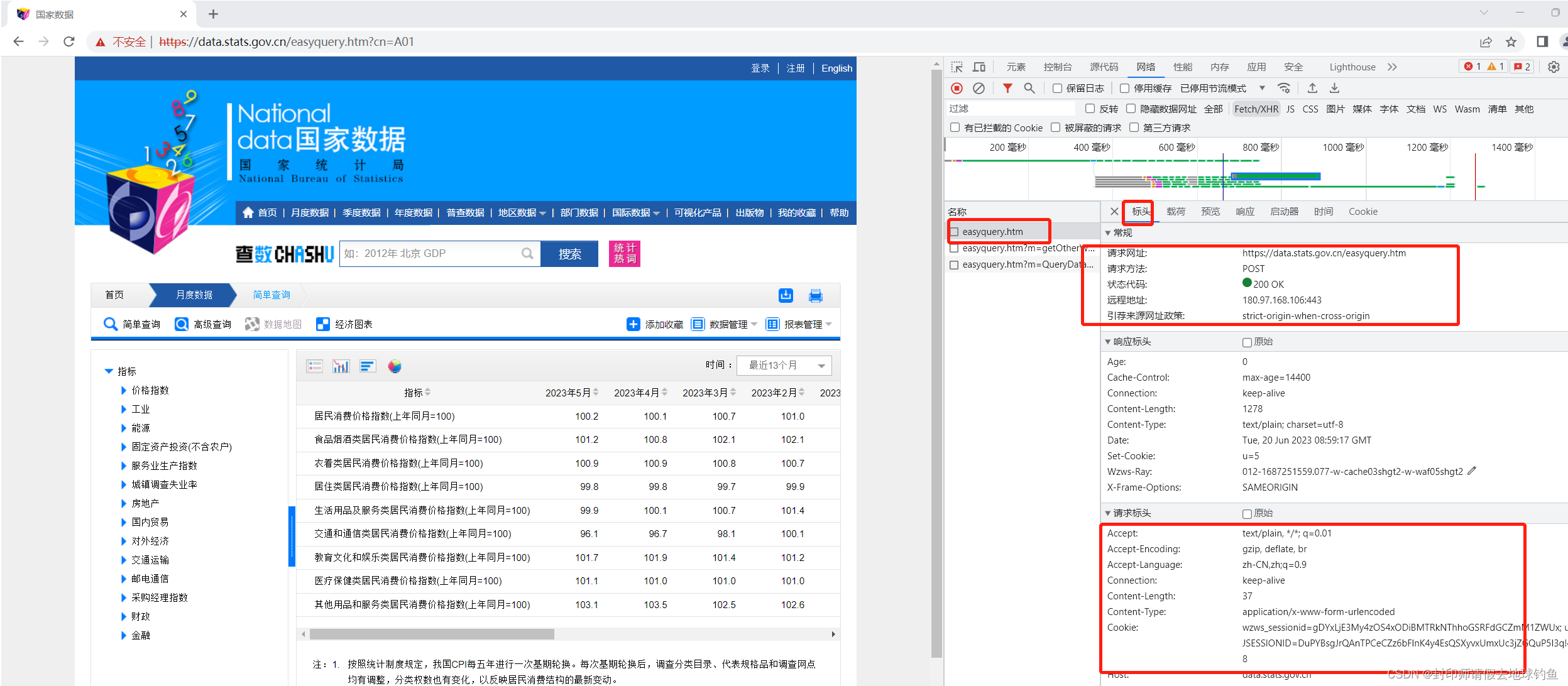Click the pie chart view icon
Screen dimensions: 1568x686
tap(394, 366)
